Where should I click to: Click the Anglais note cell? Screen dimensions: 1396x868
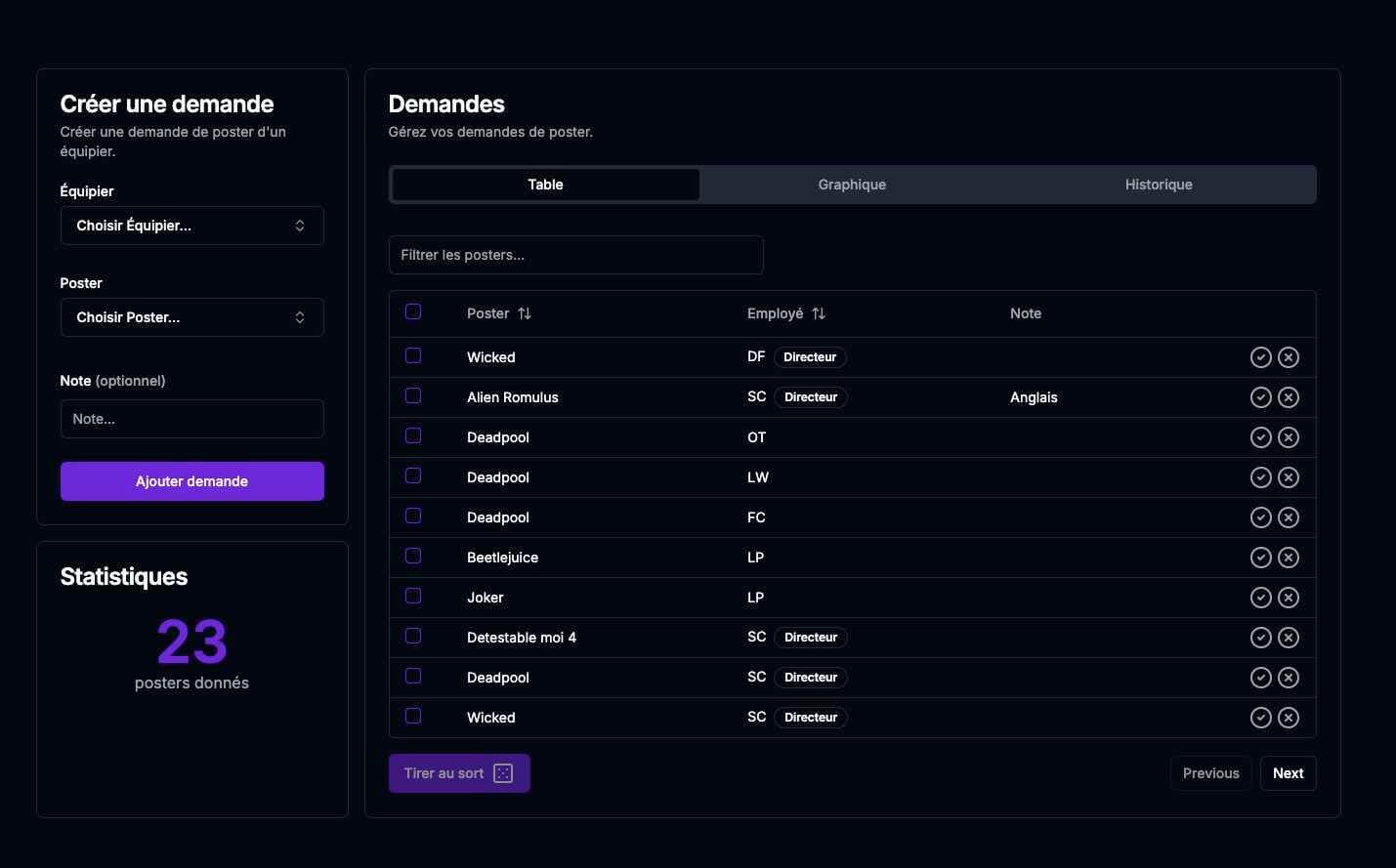(1034, 397)
